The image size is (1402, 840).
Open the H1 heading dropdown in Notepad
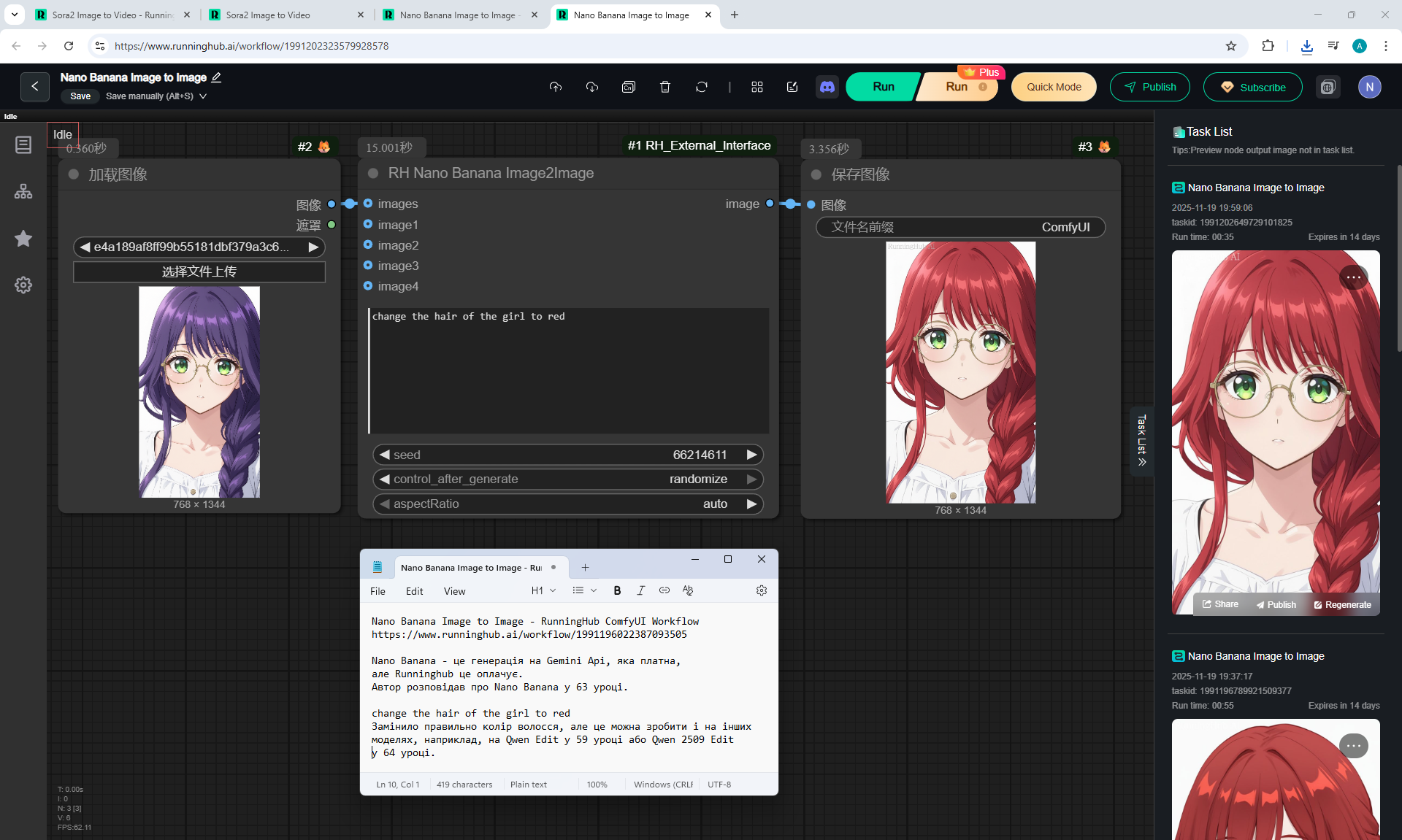[x=543, y=590]
